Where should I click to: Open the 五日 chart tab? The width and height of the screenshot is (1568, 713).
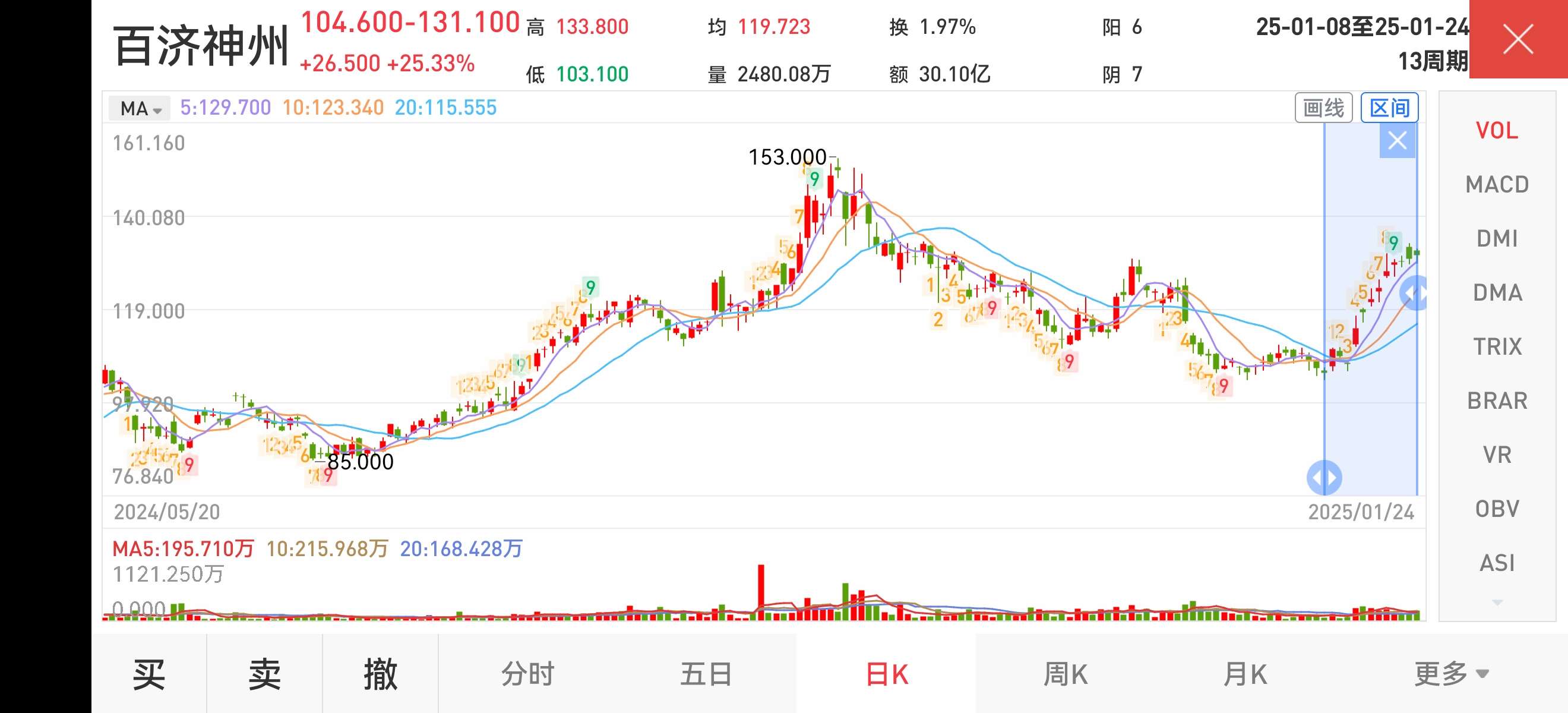(706, 674)
